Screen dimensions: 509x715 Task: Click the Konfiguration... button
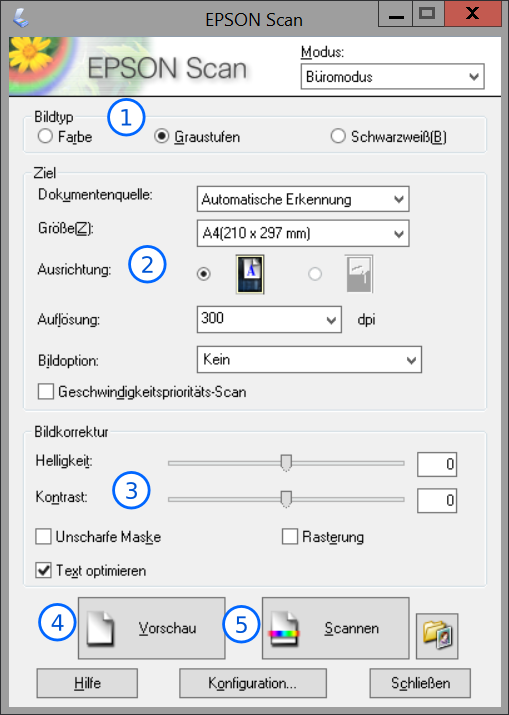(253, 683)
